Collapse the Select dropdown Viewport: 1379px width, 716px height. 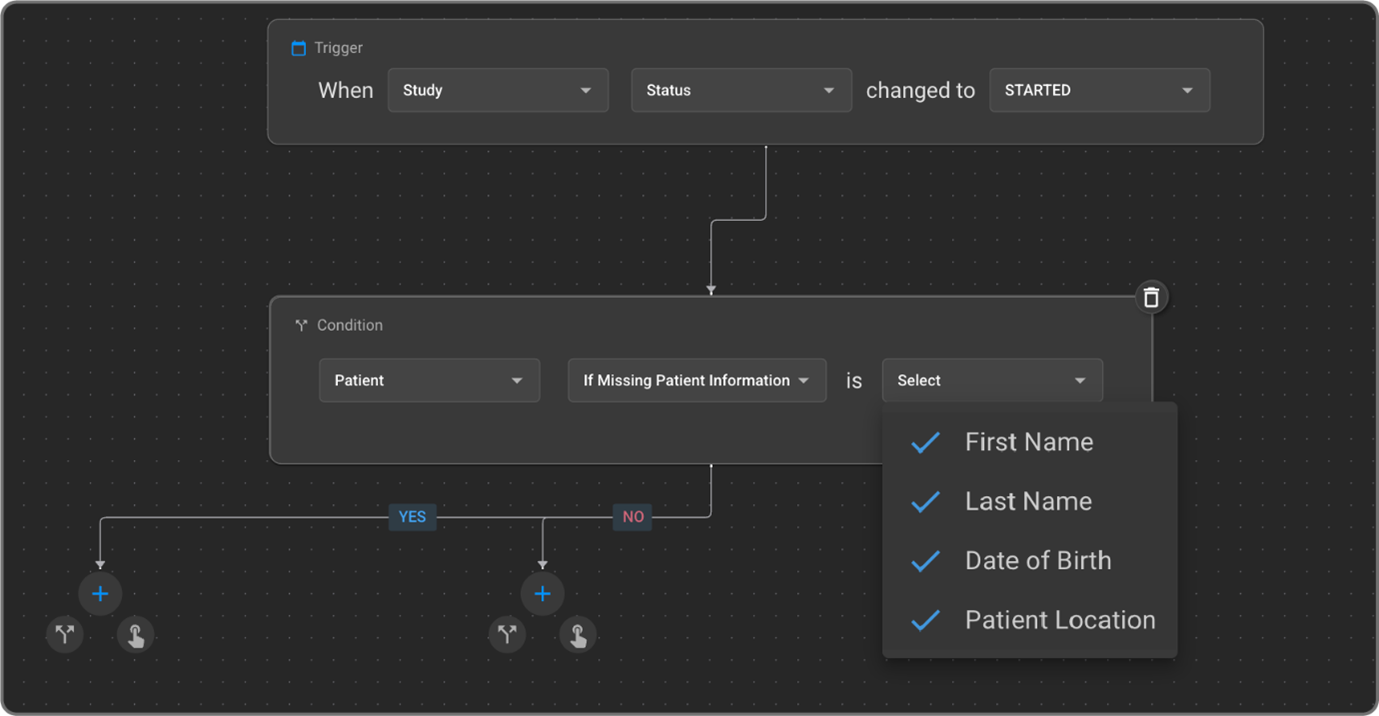coord(992,380)
